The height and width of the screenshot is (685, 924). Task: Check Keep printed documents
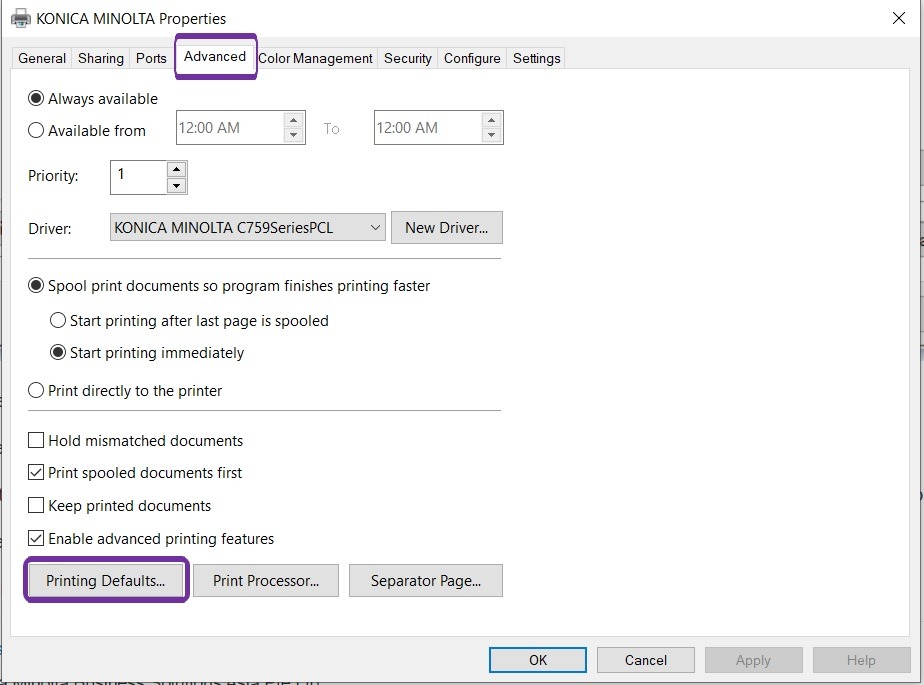(36, 505)
